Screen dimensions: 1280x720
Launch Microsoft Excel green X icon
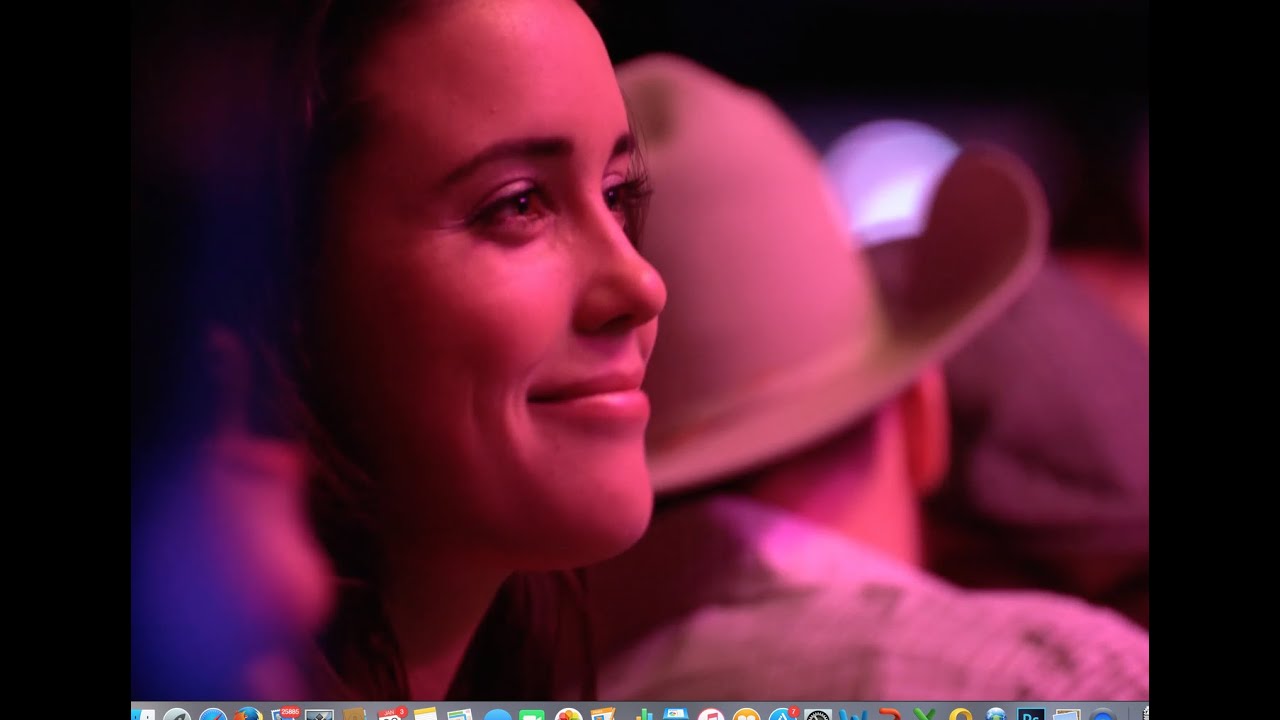925,714
